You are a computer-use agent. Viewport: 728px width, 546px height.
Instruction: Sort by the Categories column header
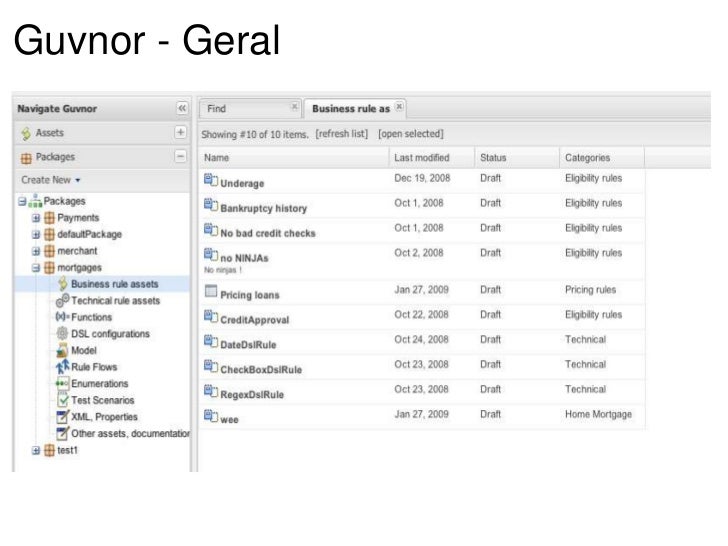[602, 157]
